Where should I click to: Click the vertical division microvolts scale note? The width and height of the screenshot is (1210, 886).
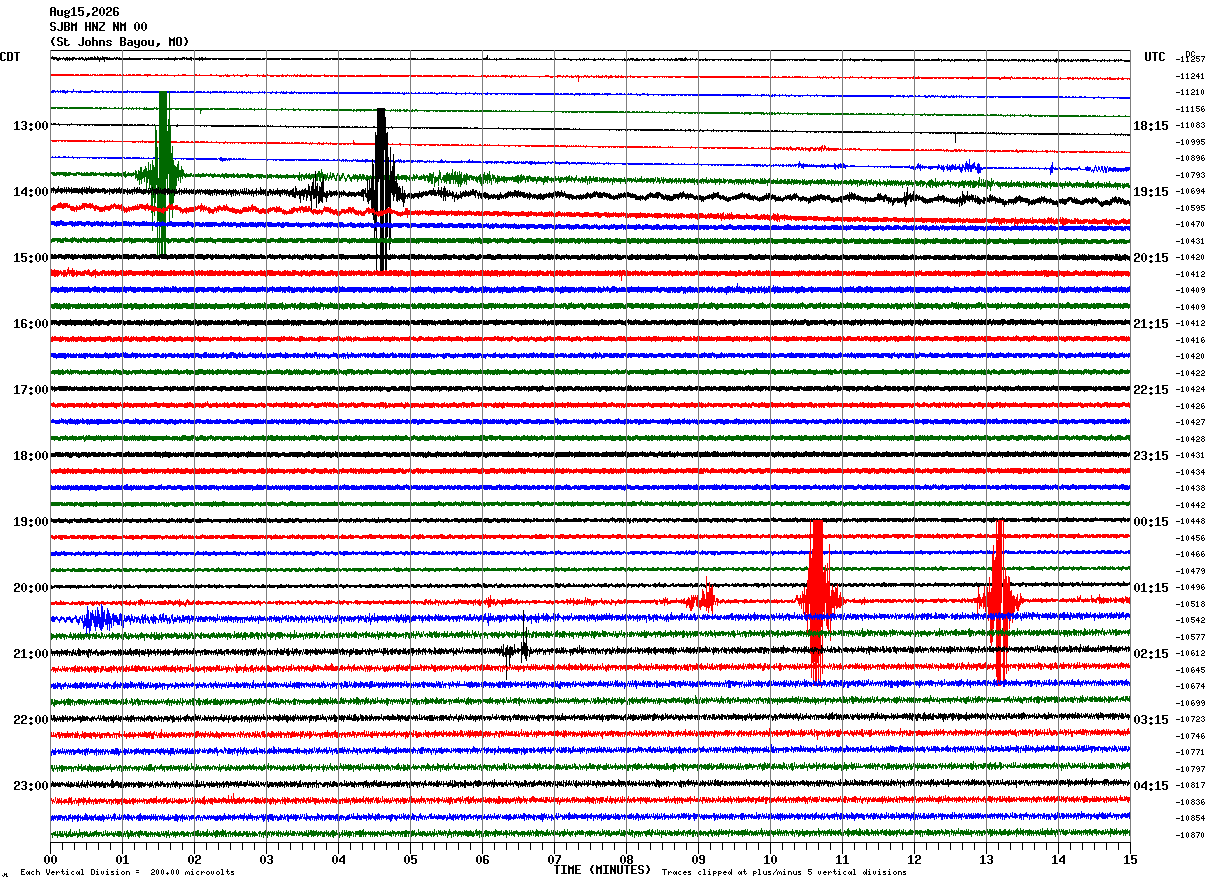coord(128,873)
